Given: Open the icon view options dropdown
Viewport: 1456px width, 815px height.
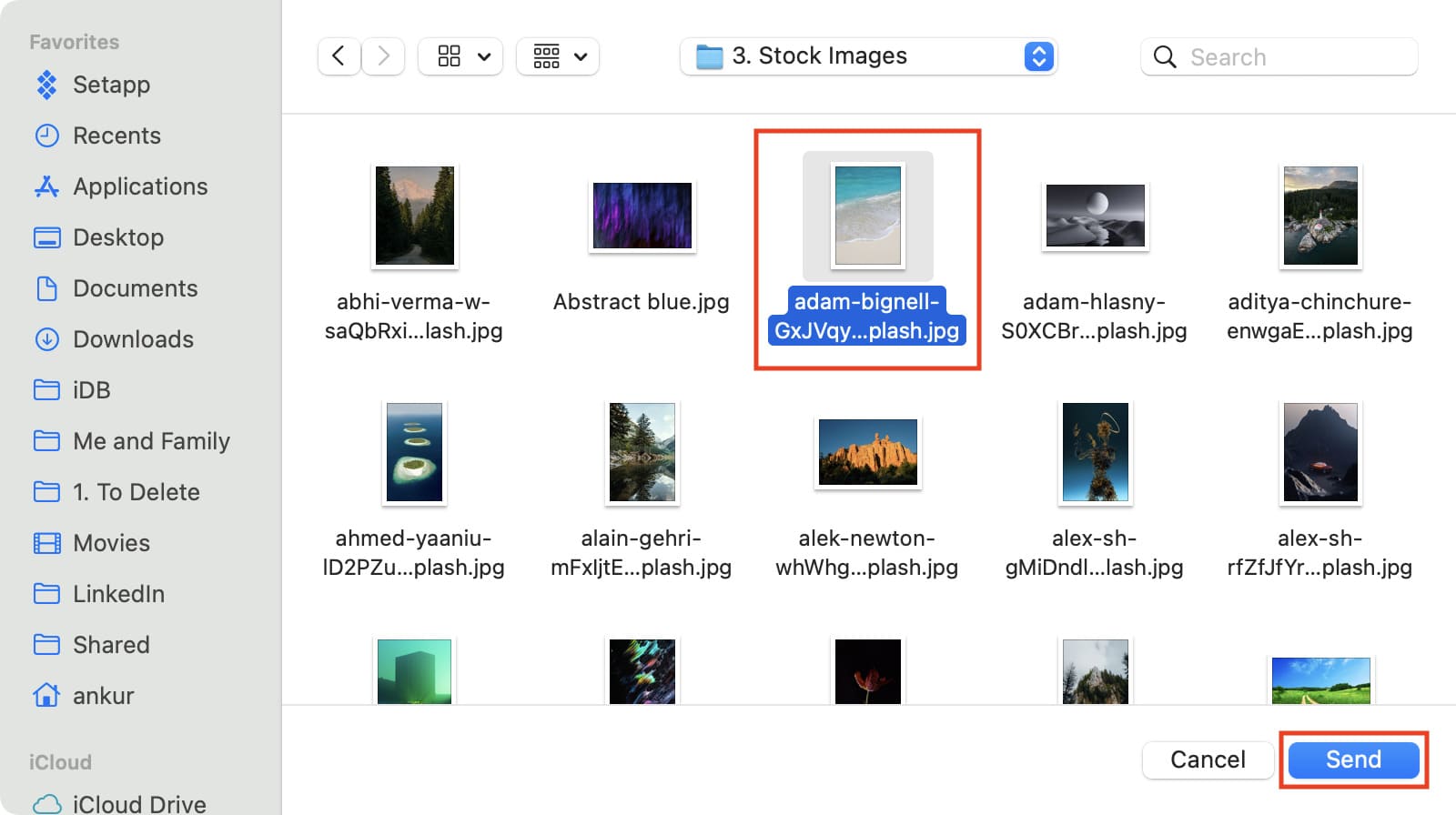Looking at the screenshot, I should (x=461, y=56).
